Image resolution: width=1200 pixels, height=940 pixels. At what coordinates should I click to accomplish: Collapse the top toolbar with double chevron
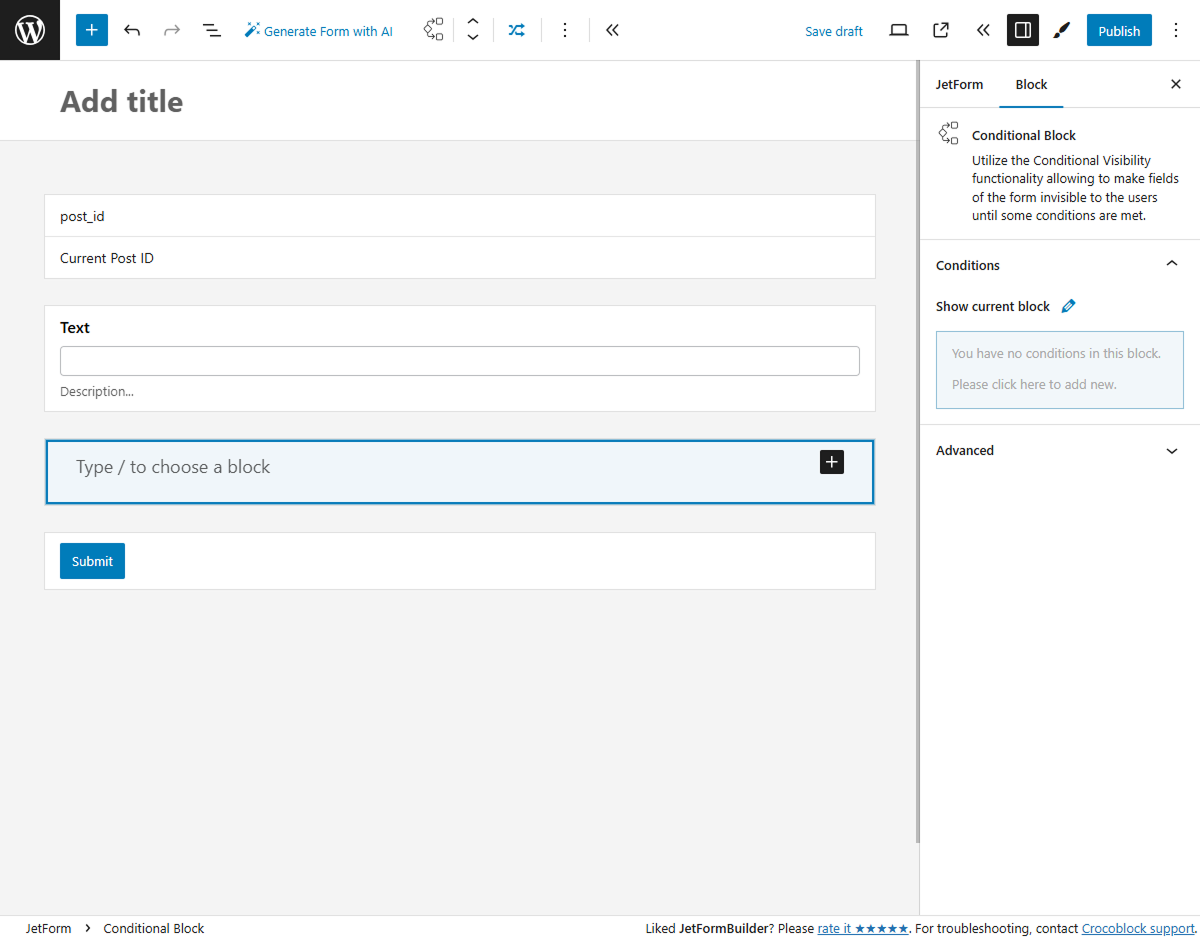[612, 30]
